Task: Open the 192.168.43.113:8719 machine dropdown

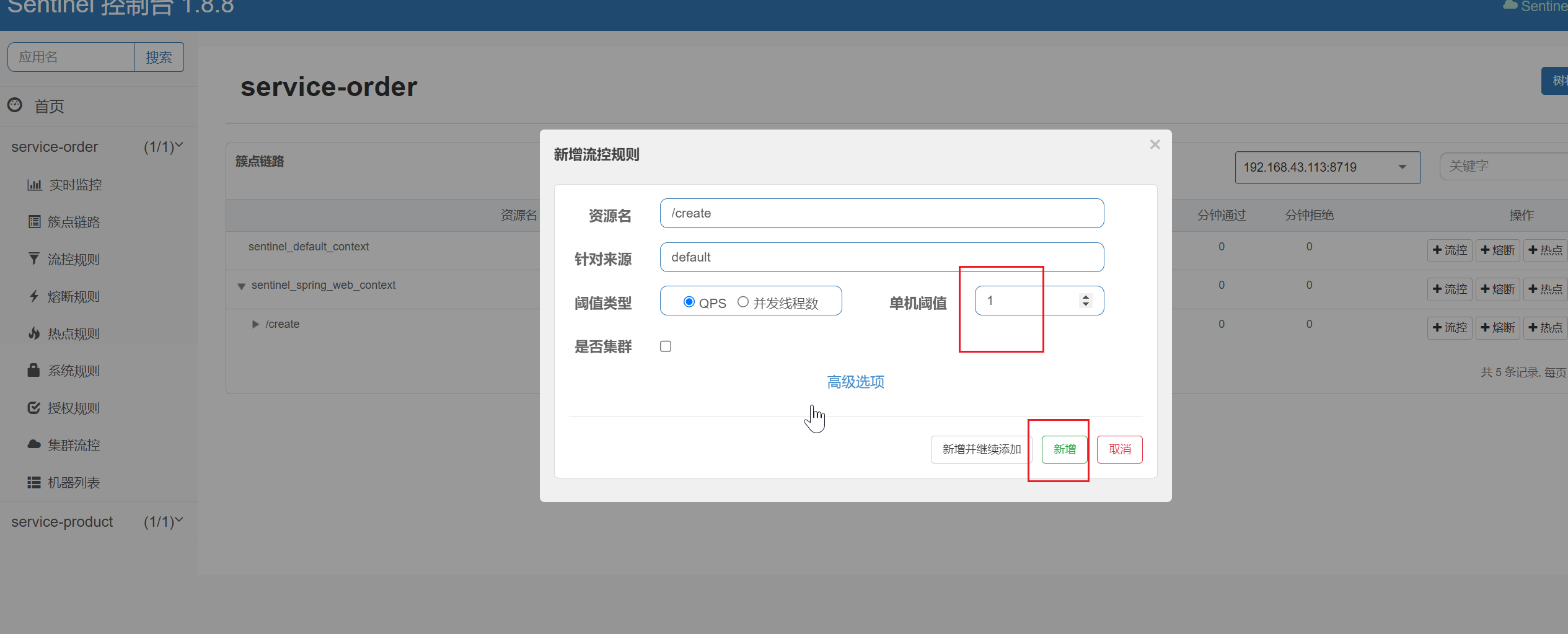Action: point(1328,167)
